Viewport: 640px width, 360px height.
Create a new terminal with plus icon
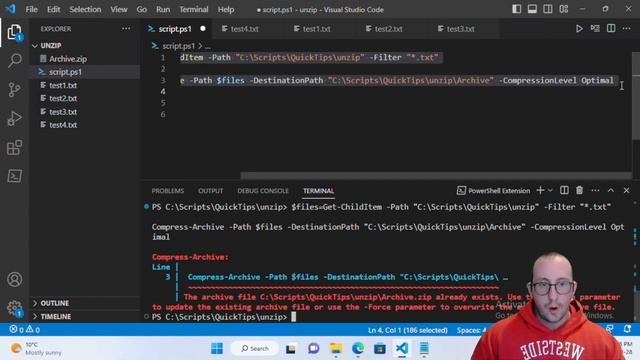pos(540,190)
